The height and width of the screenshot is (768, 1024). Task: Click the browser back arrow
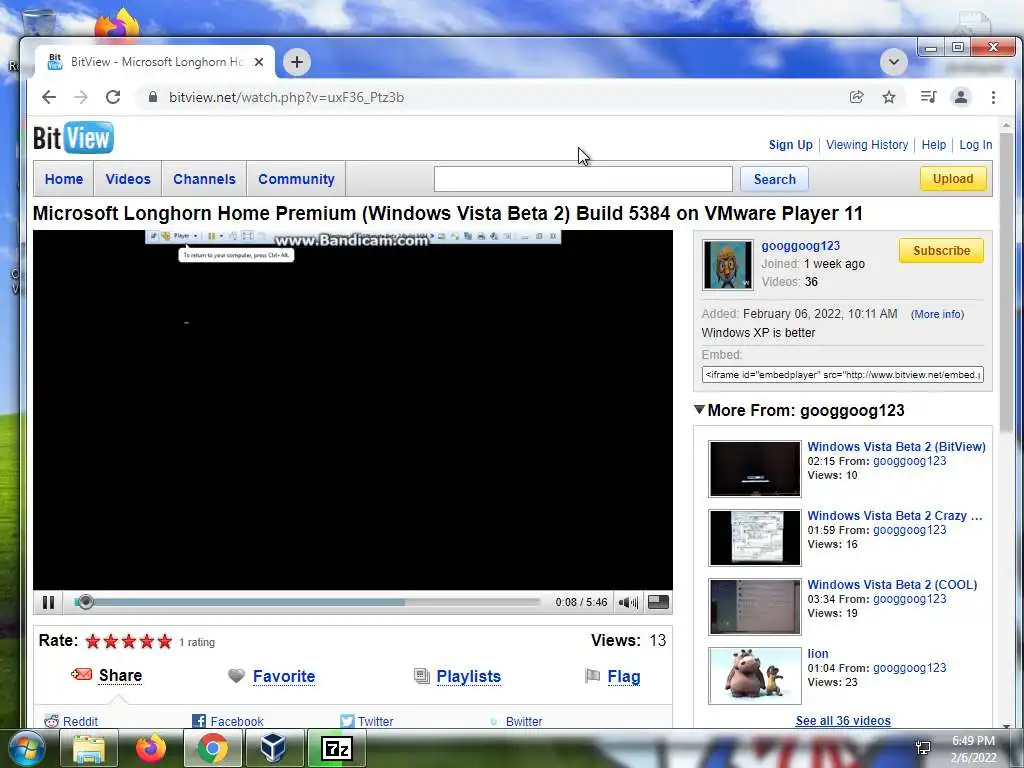[x=49, y=97]
